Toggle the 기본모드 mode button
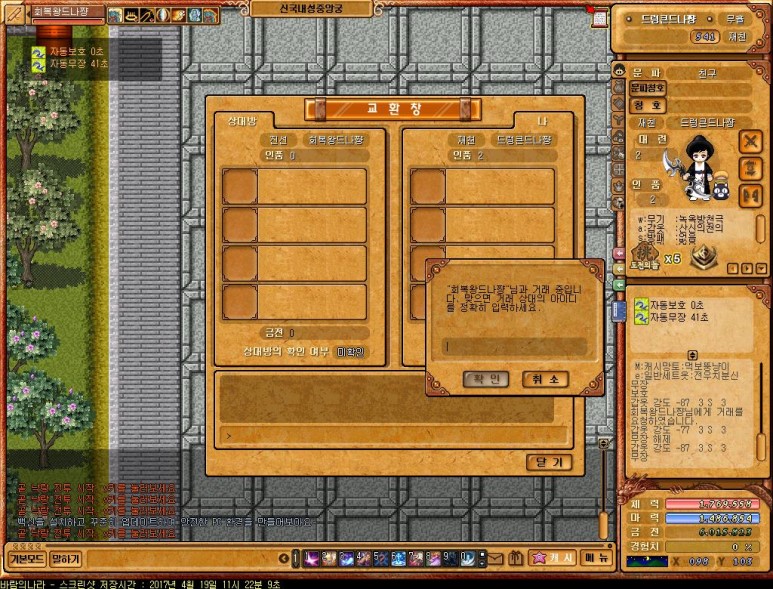The height and width of the screenshot is (589, 773). click(x=25, y=558)
